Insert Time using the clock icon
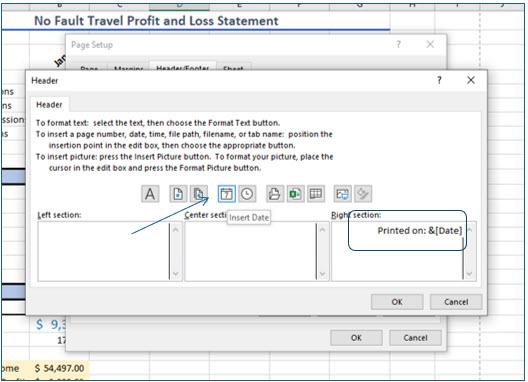The width and height of the screenshot is (528, 382). point(248,194)
